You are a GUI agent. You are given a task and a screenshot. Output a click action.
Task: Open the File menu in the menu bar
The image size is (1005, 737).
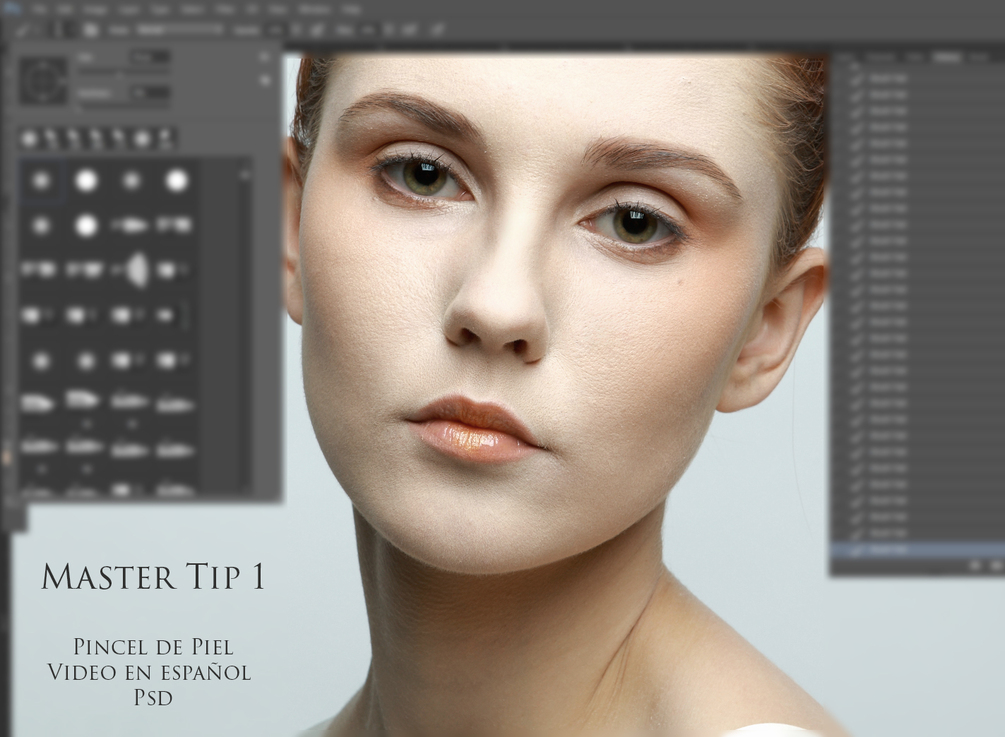[x=40, y=9]
